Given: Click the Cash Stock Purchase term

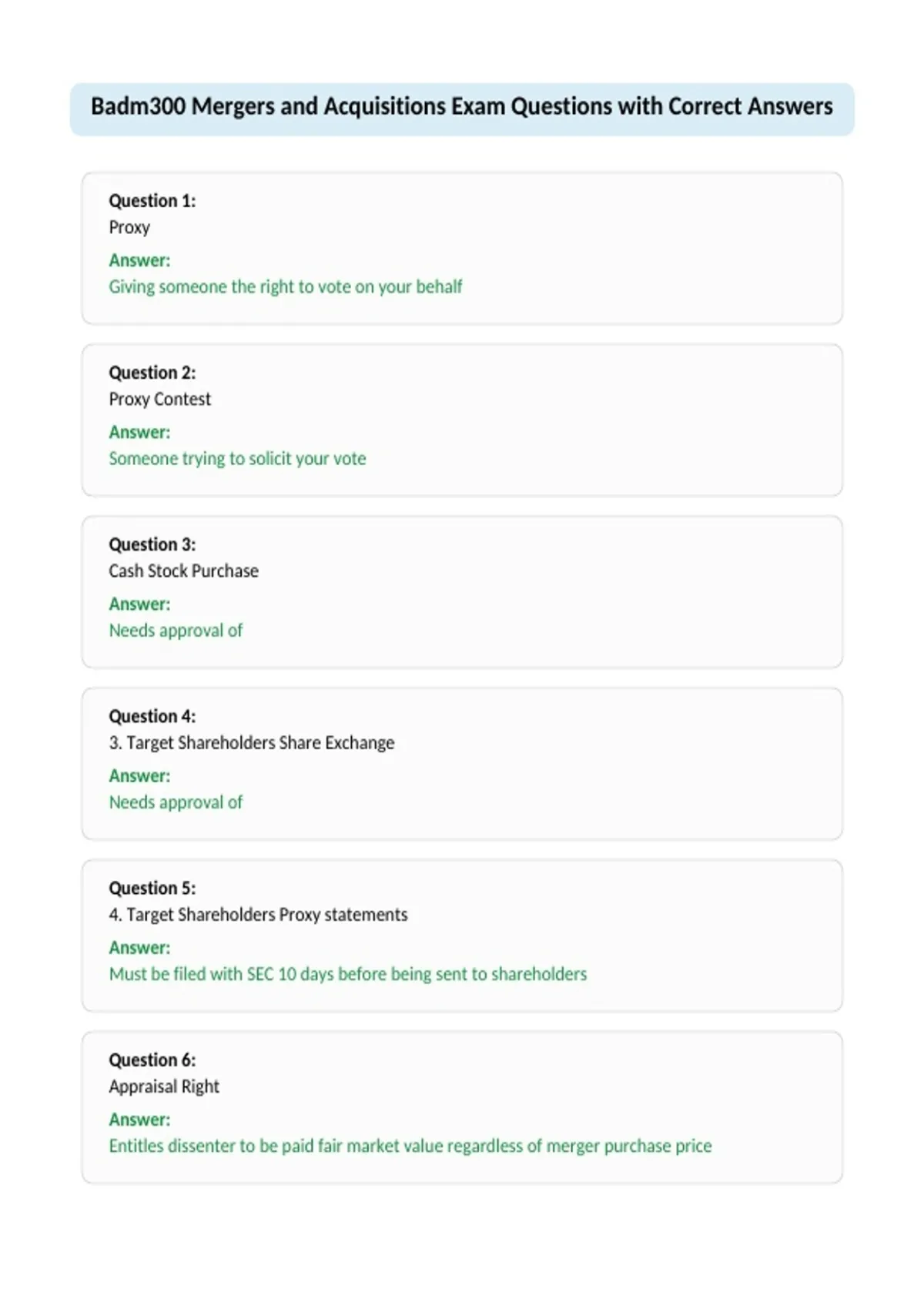Looking at the screenshot, I should [x=183, y=571].
